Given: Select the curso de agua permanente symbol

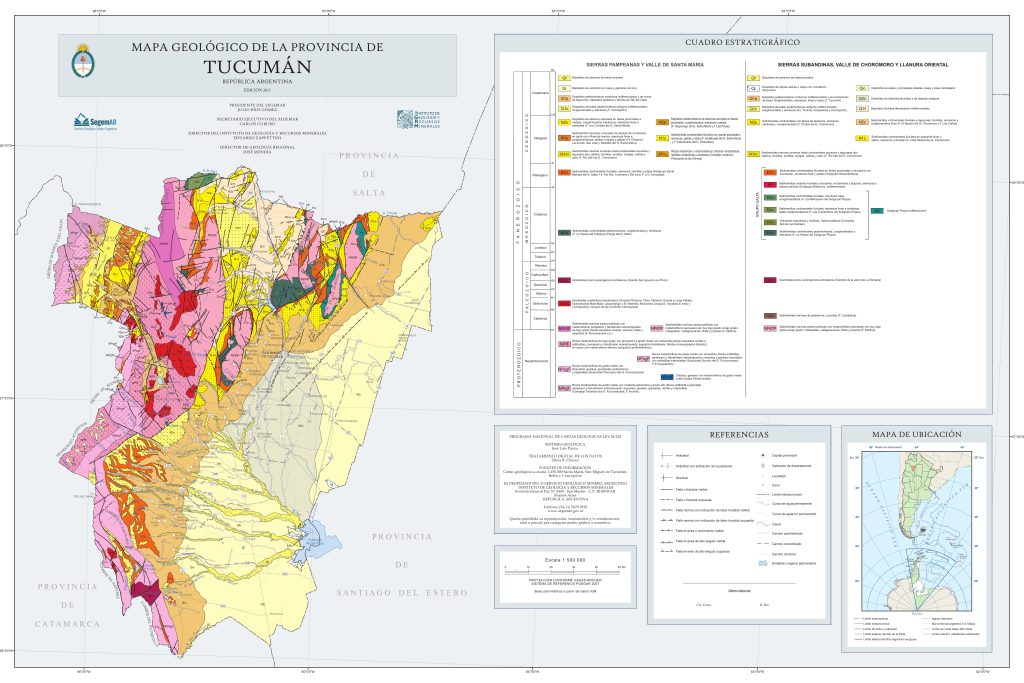Looking at the screenshot, I should (761, 503).
